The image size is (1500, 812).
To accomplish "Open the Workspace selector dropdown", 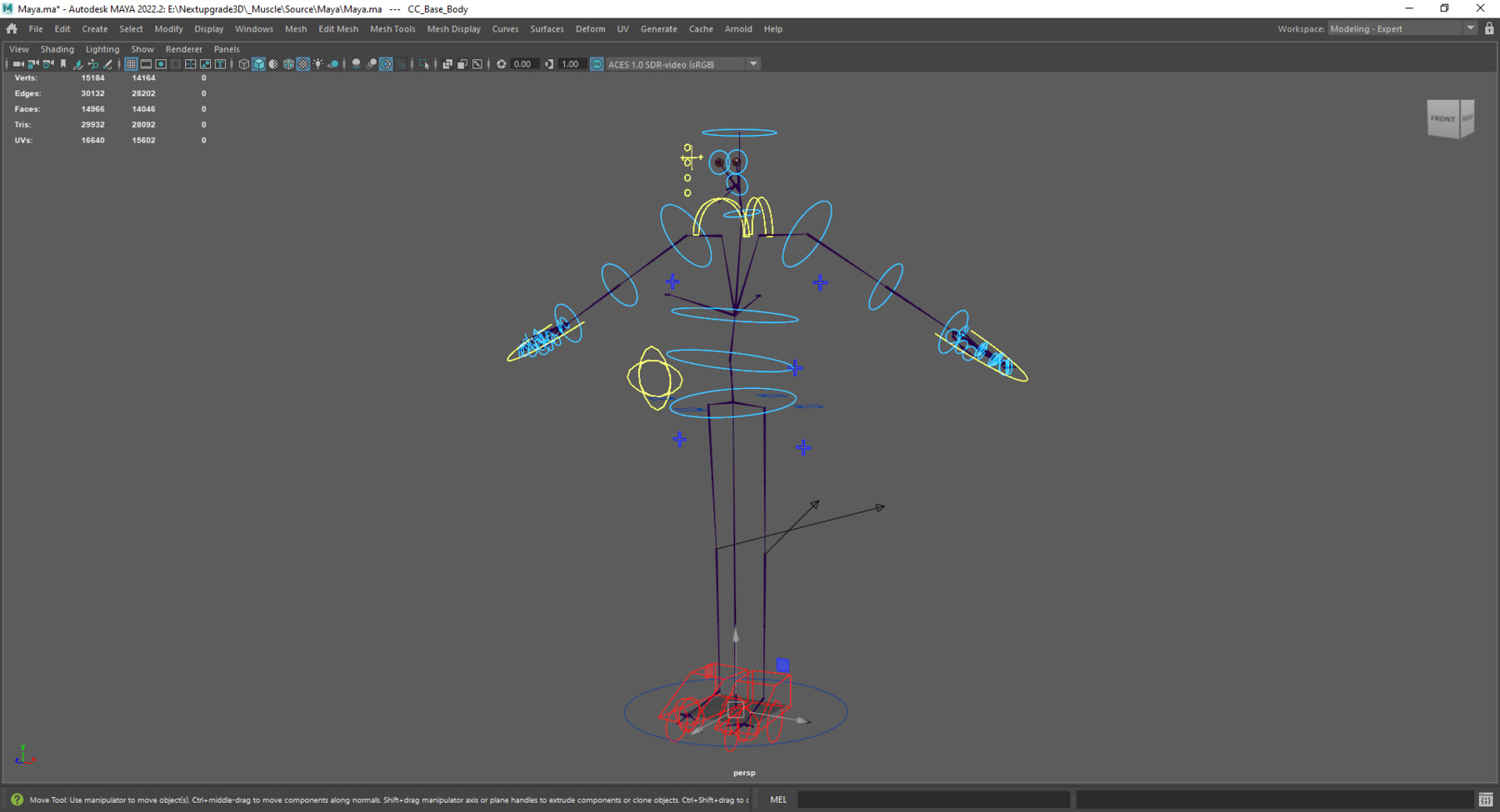I will click(x=1472, y=27).
